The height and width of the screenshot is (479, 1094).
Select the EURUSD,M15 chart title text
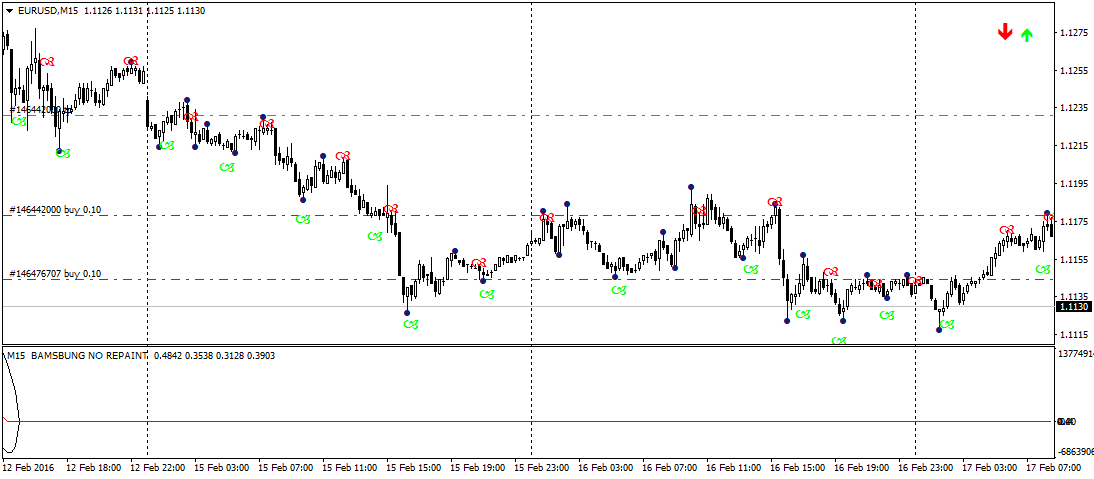pyautogui.click(x=47, y=10)
